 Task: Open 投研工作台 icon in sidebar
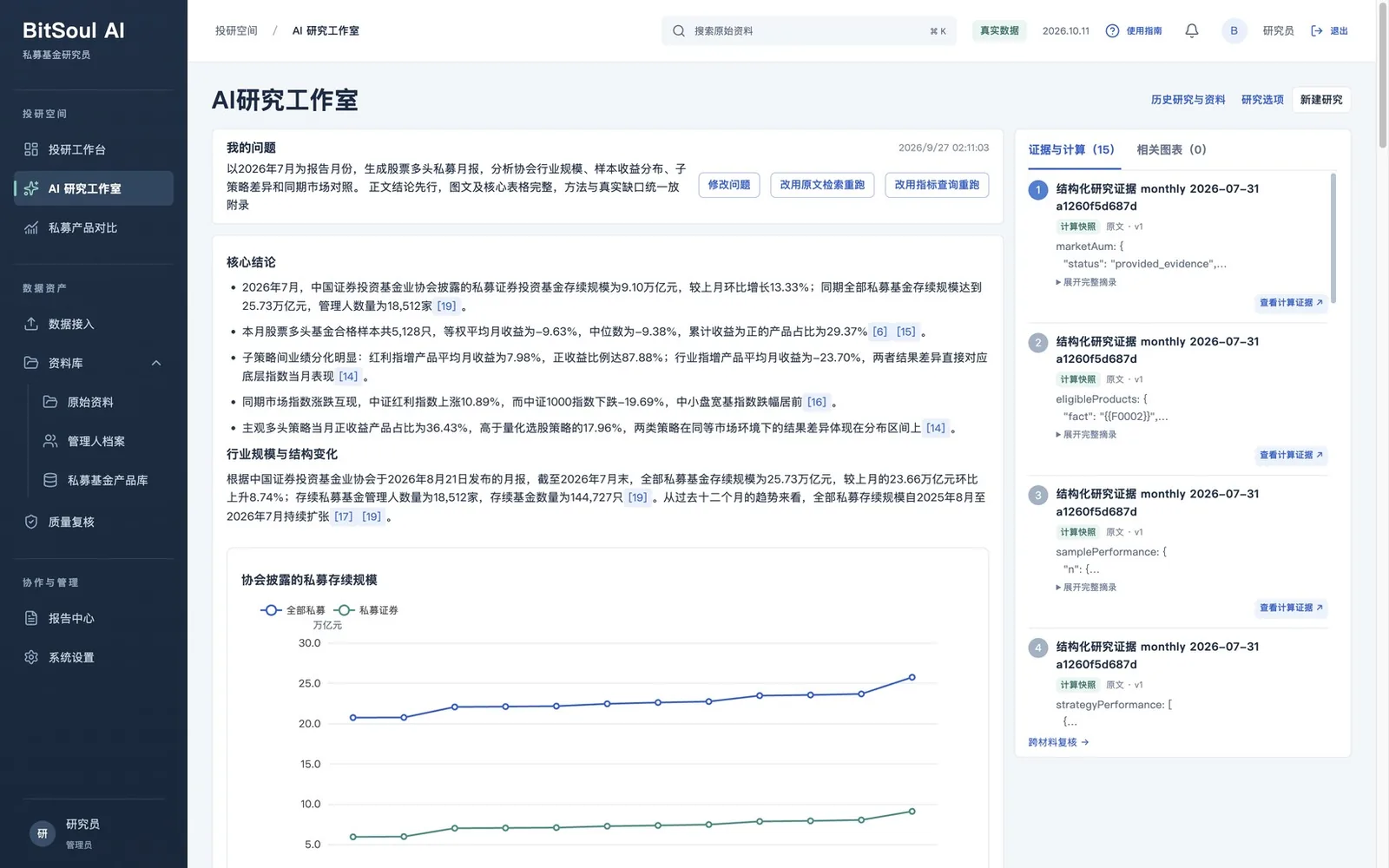pyautogui.click(x=31, y=149)
